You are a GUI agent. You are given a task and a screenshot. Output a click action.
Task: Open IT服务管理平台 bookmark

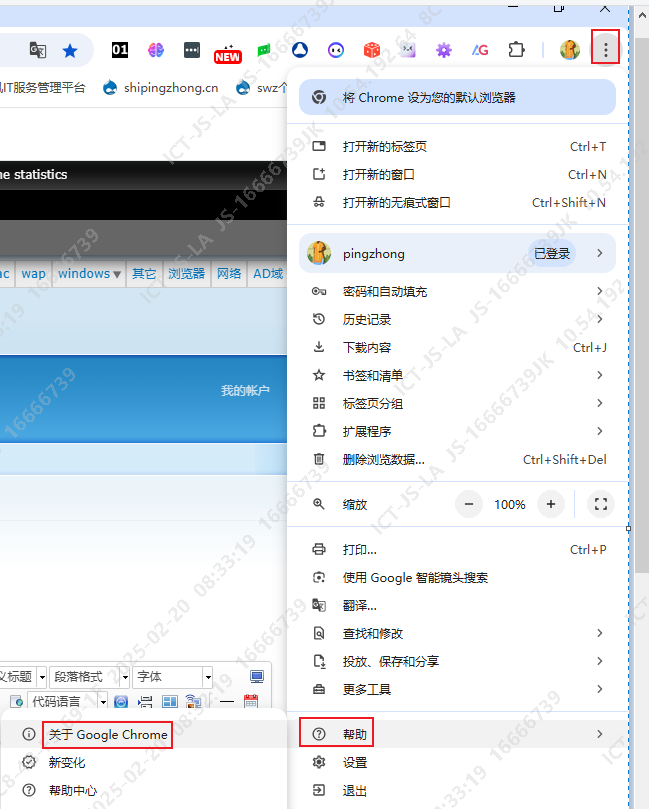(43, 88)
